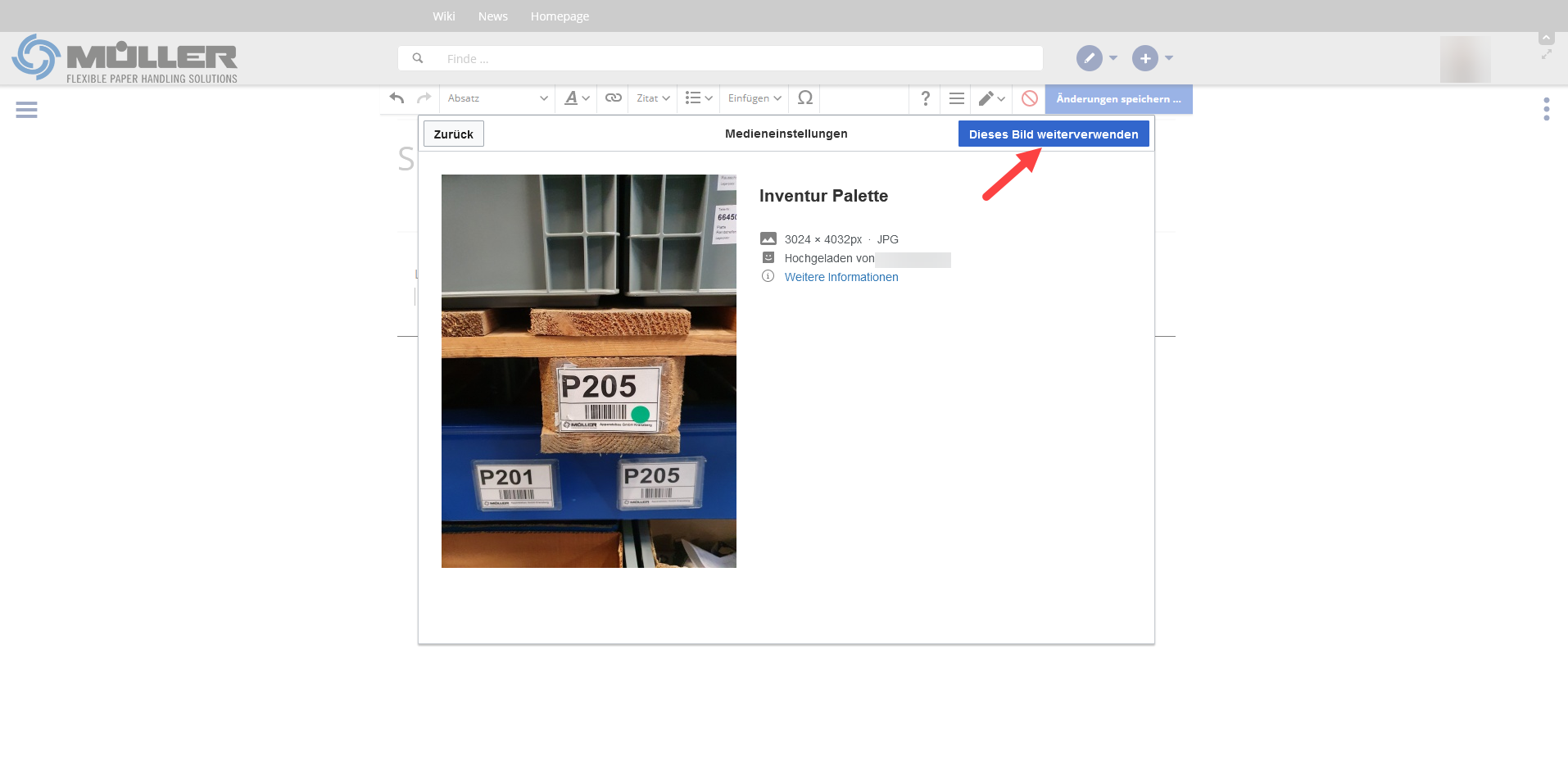This screenshot has height=758, width=1568.
Task: Open the Wiki top navigation item
Action: click(x=443, y=16)
